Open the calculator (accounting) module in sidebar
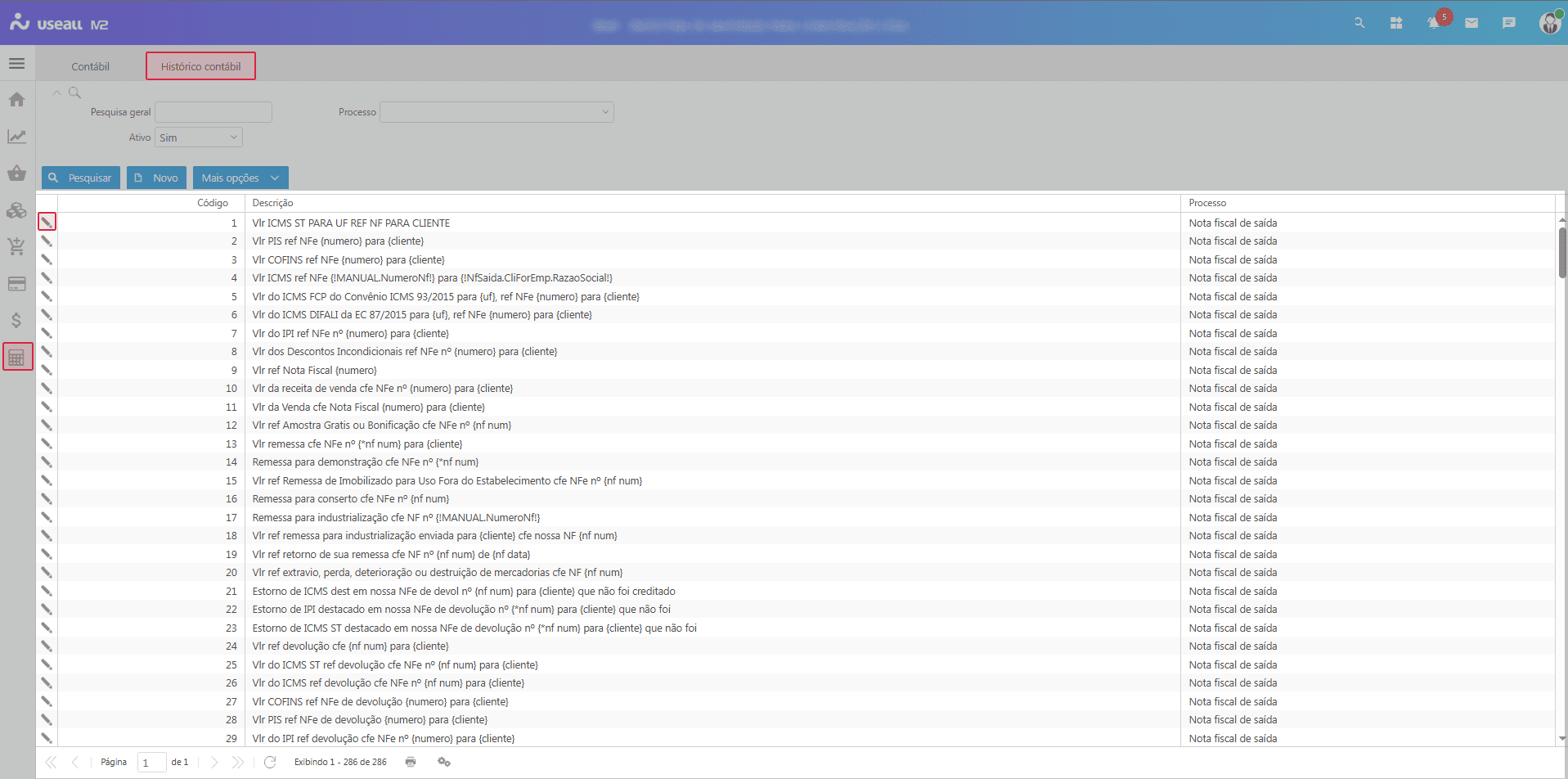1568x779 pixels. pos(16,357)
